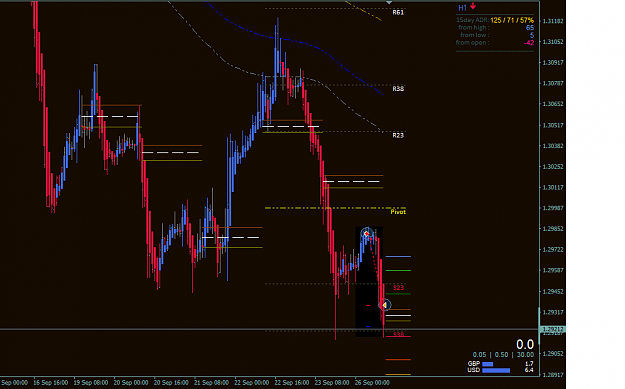Select the circled yellow arrow exit marker
This screenshot has width=625, height=389.
pyautogui.click(x=385, y=305)
